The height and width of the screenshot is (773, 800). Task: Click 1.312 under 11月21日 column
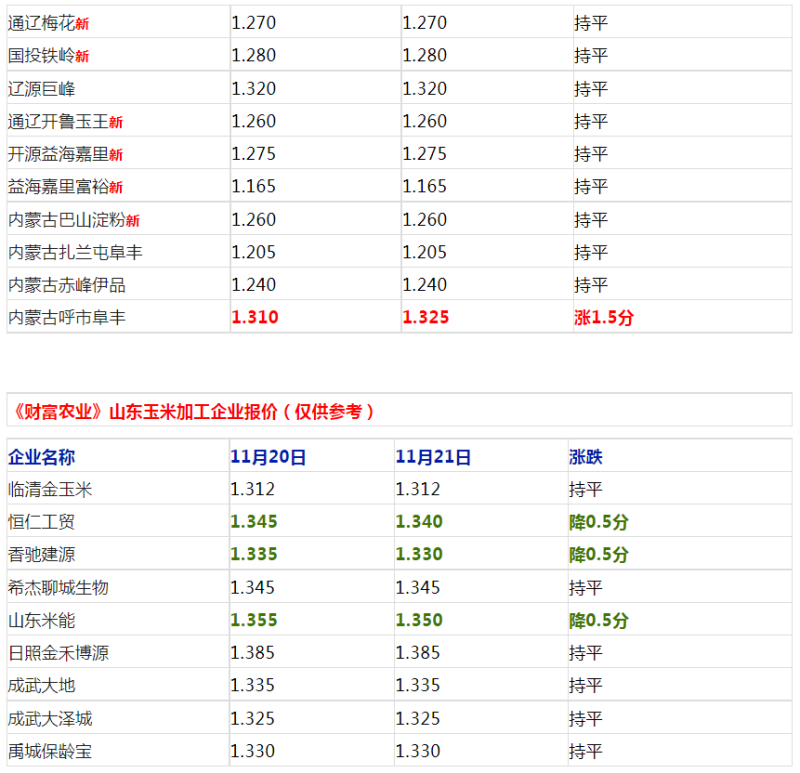pyautogui.click(x=418, y=489)
